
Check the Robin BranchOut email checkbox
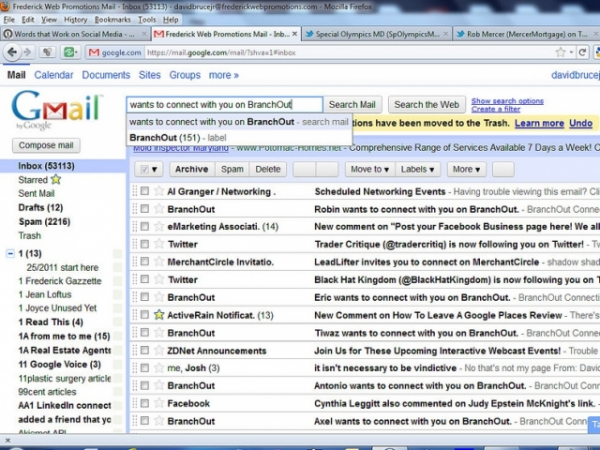145,209
